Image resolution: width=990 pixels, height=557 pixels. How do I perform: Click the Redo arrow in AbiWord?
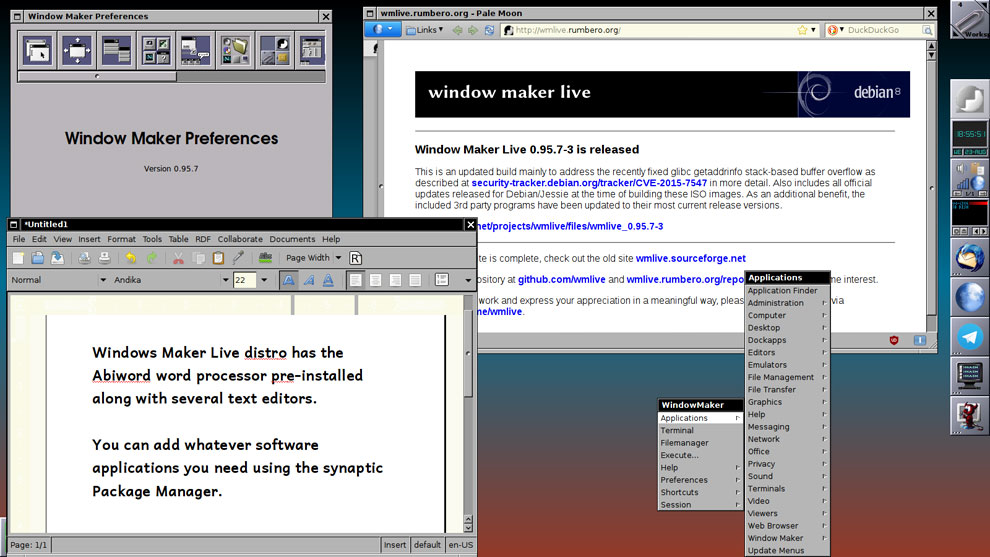point(152,258)
